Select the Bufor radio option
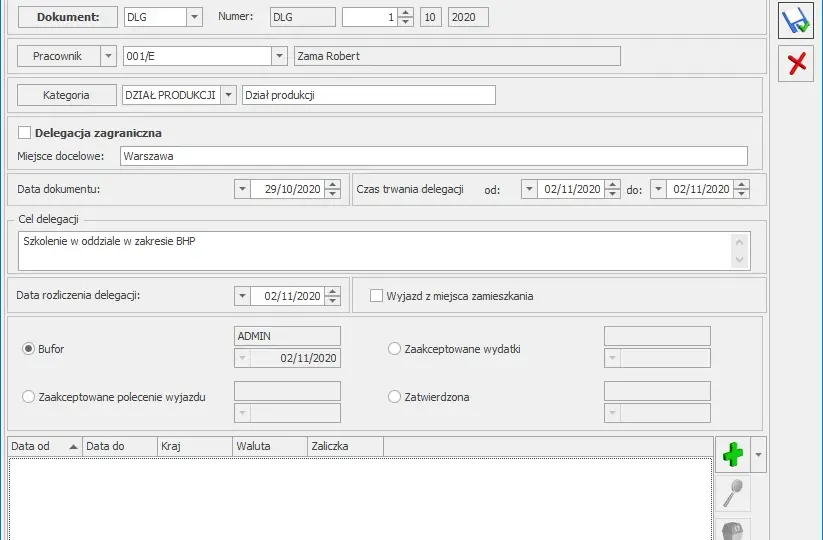 point(28,349)
